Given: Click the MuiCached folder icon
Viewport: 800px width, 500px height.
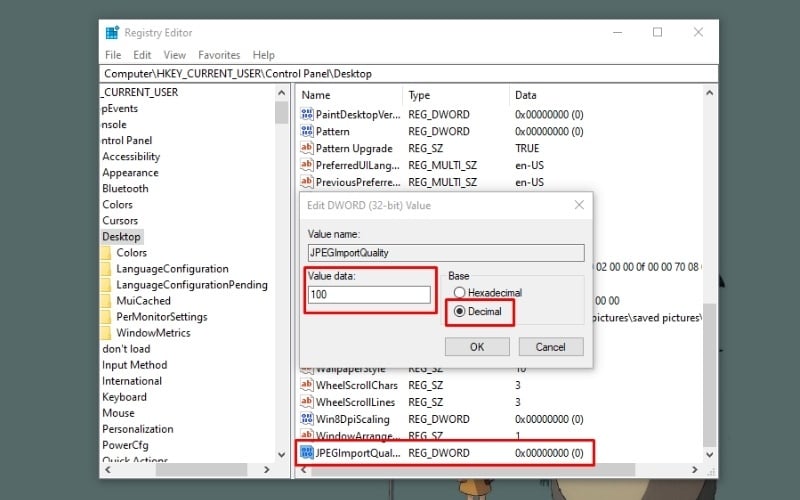Looking at the screenshot, I should click(106, 301).
